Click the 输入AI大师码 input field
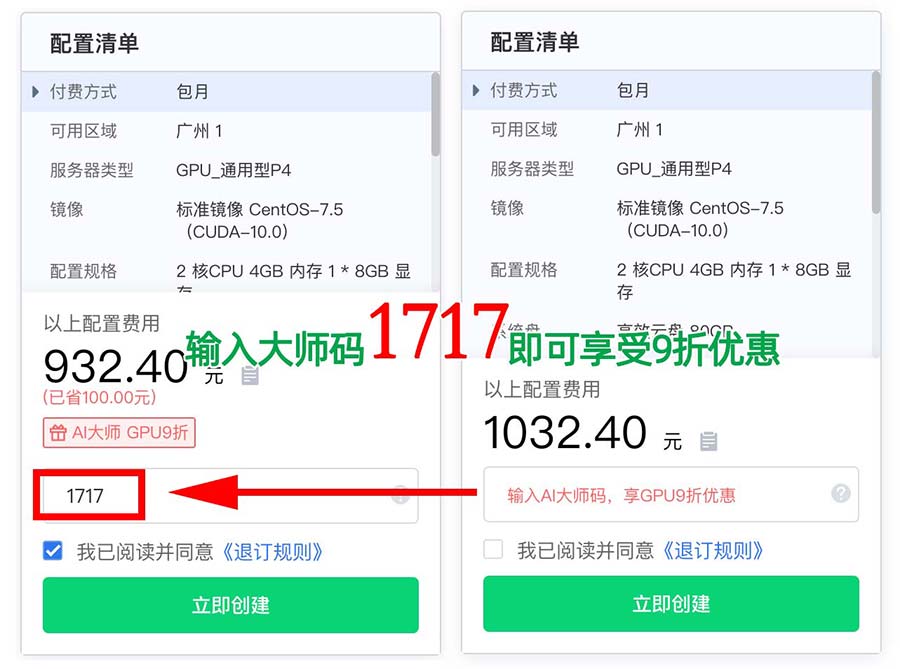 pos(671,494)
